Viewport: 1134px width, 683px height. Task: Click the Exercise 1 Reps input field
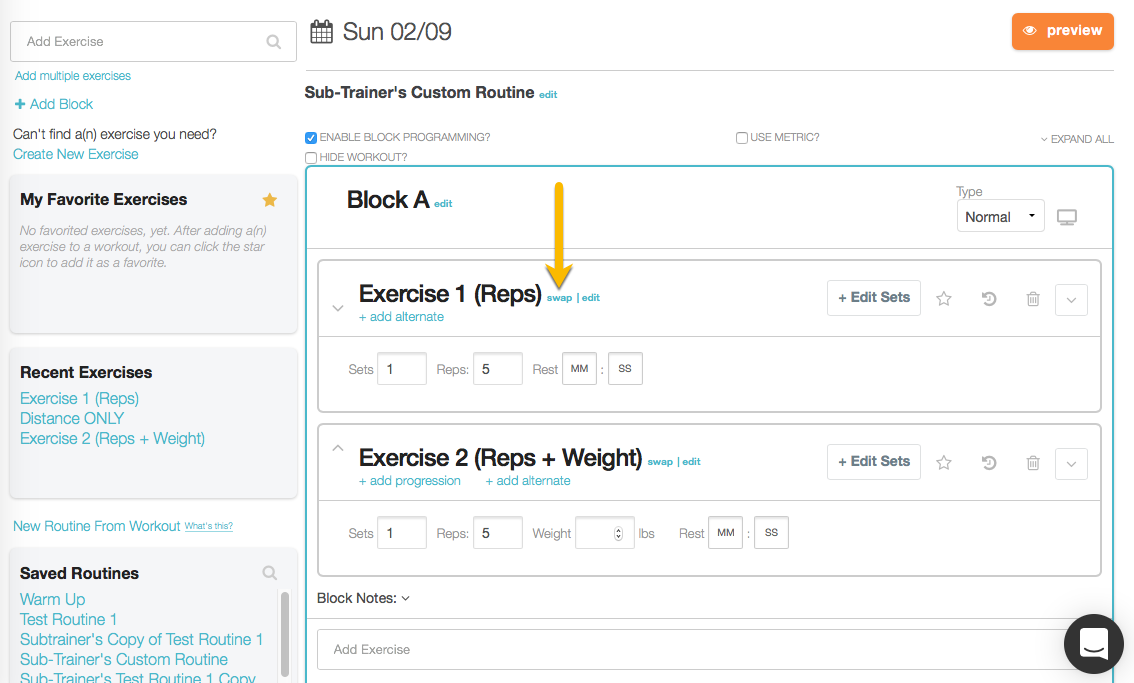coord(498,369)
